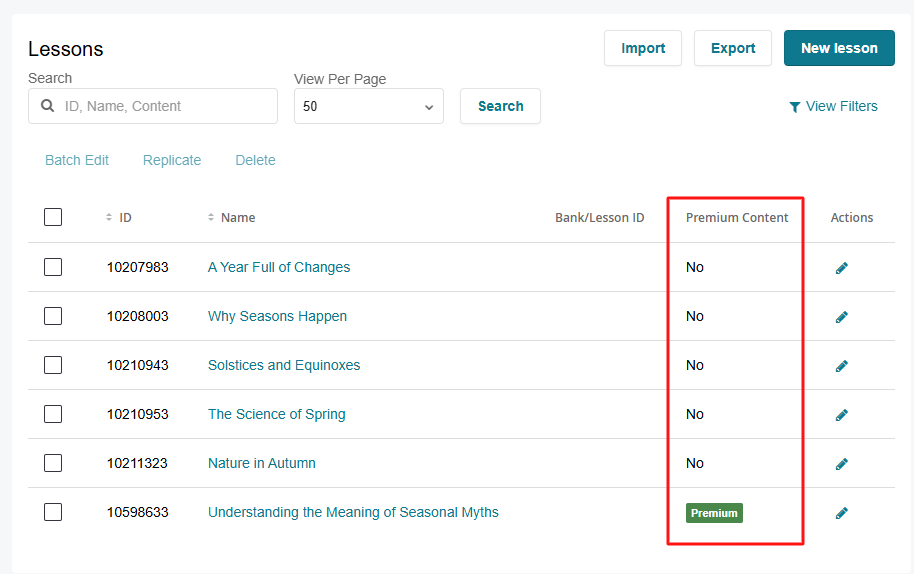
Task: Check the box for lesson 10207983
Action: tap(53, 267)
